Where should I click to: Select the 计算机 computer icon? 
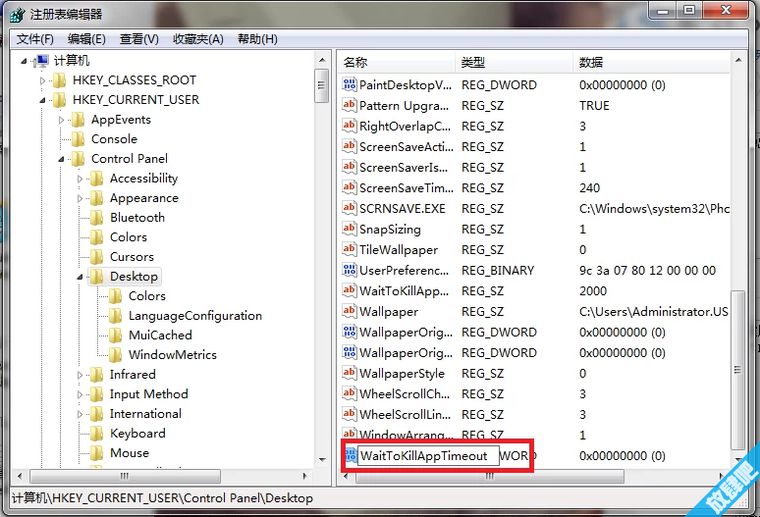coord(42,61)
